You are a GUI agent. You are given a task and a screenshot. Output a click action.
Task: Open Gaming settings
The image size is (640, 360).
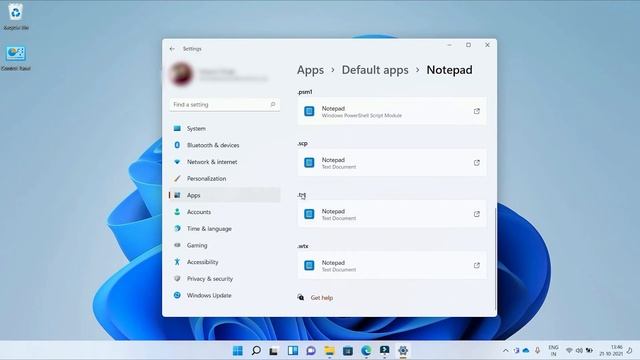pyautogui.click(x=224, y=245)
